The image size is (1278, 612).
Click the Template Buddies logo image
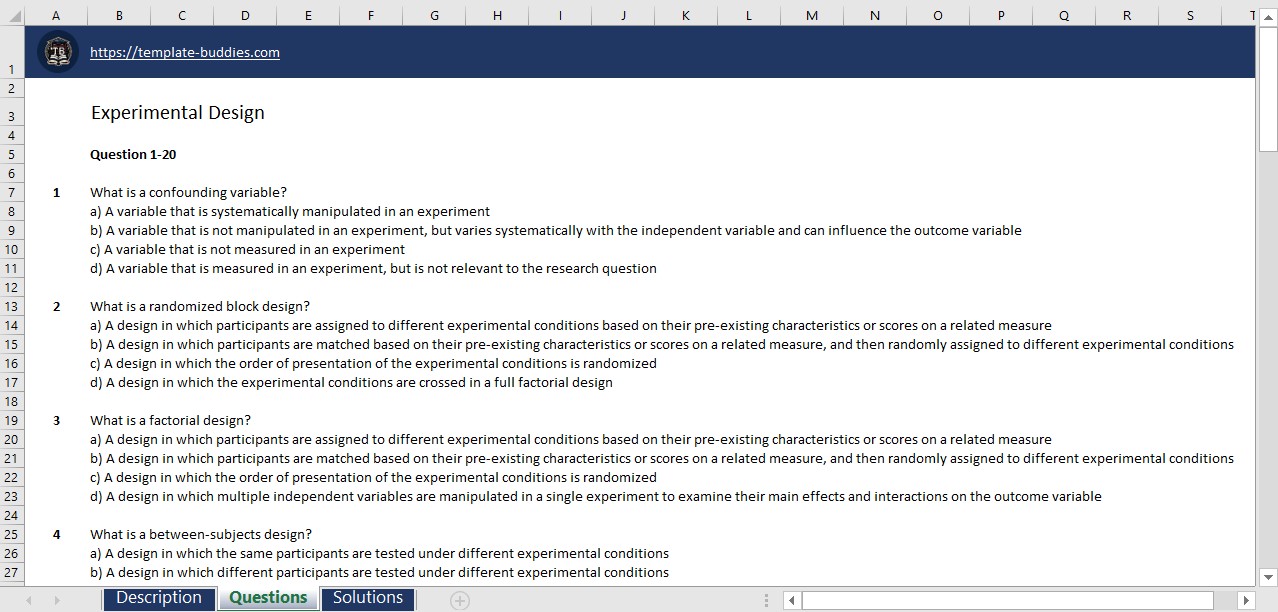[57, 51]
